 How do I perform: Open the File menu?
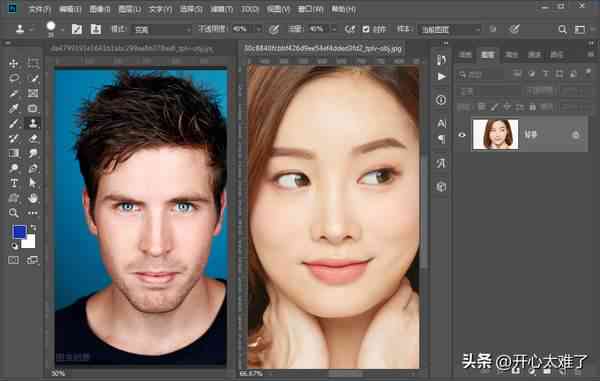[x=39, y=10]
